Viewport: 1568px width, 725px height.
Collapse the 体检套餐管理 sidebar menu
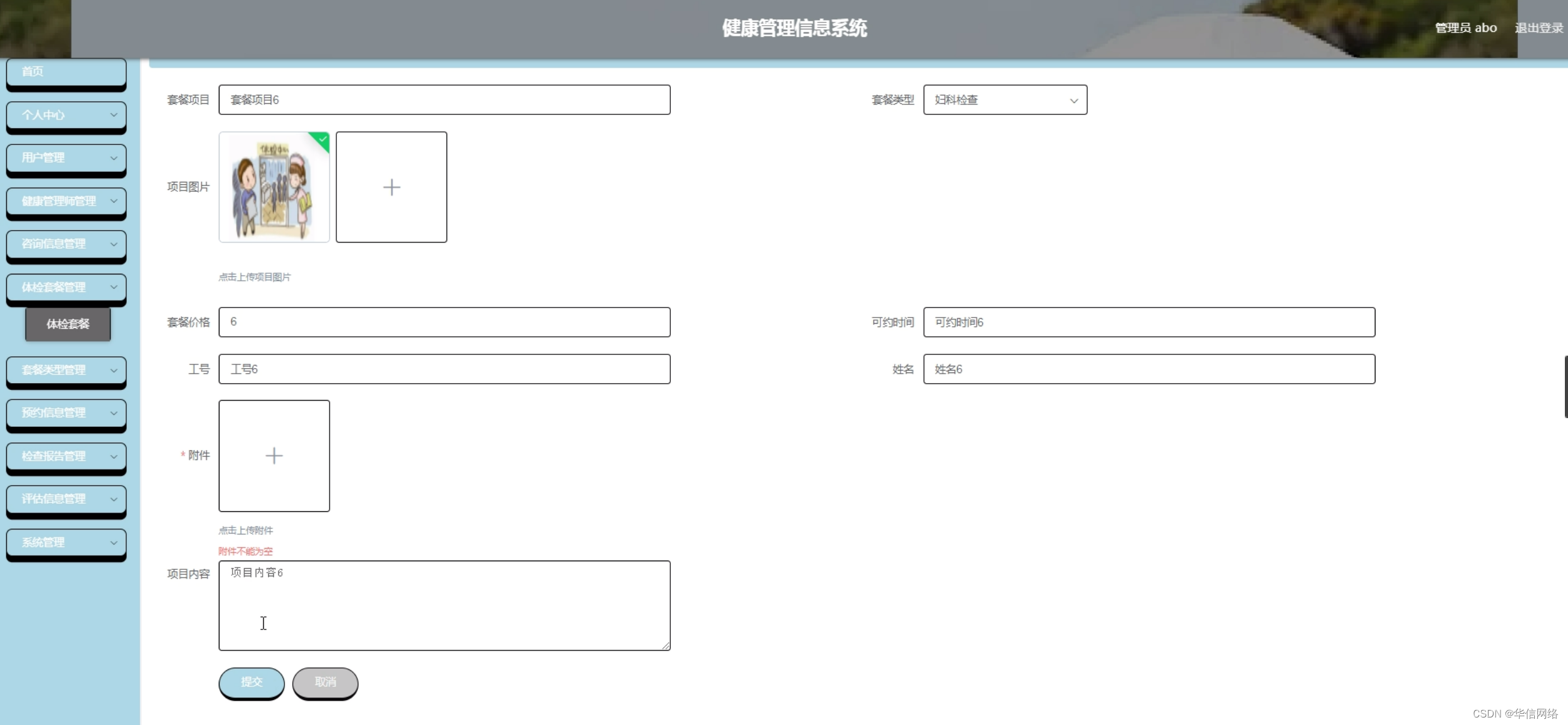[66, 287]
